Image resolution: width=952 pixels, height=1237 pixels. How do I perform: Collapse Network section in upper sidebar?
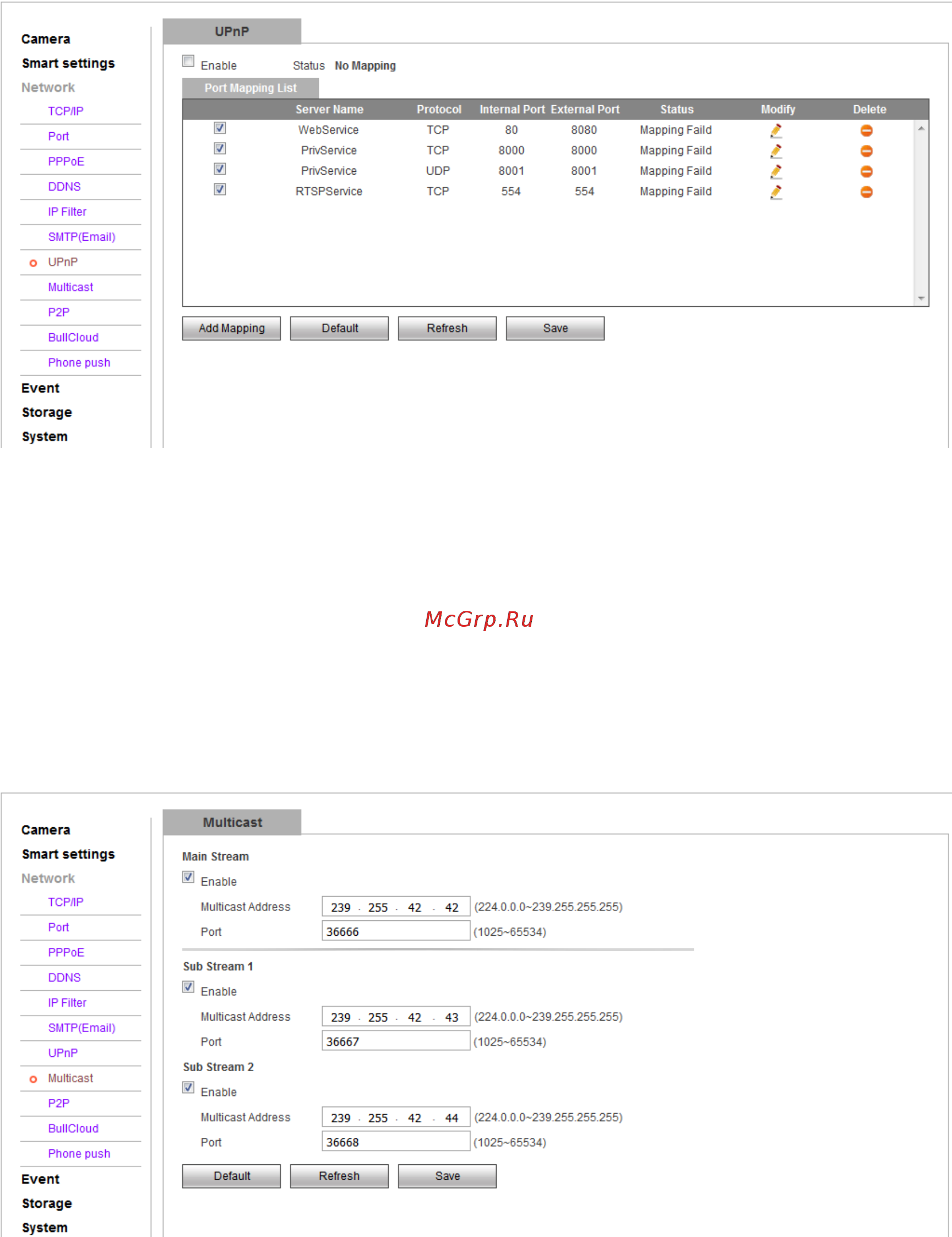[x=48, y=88]
